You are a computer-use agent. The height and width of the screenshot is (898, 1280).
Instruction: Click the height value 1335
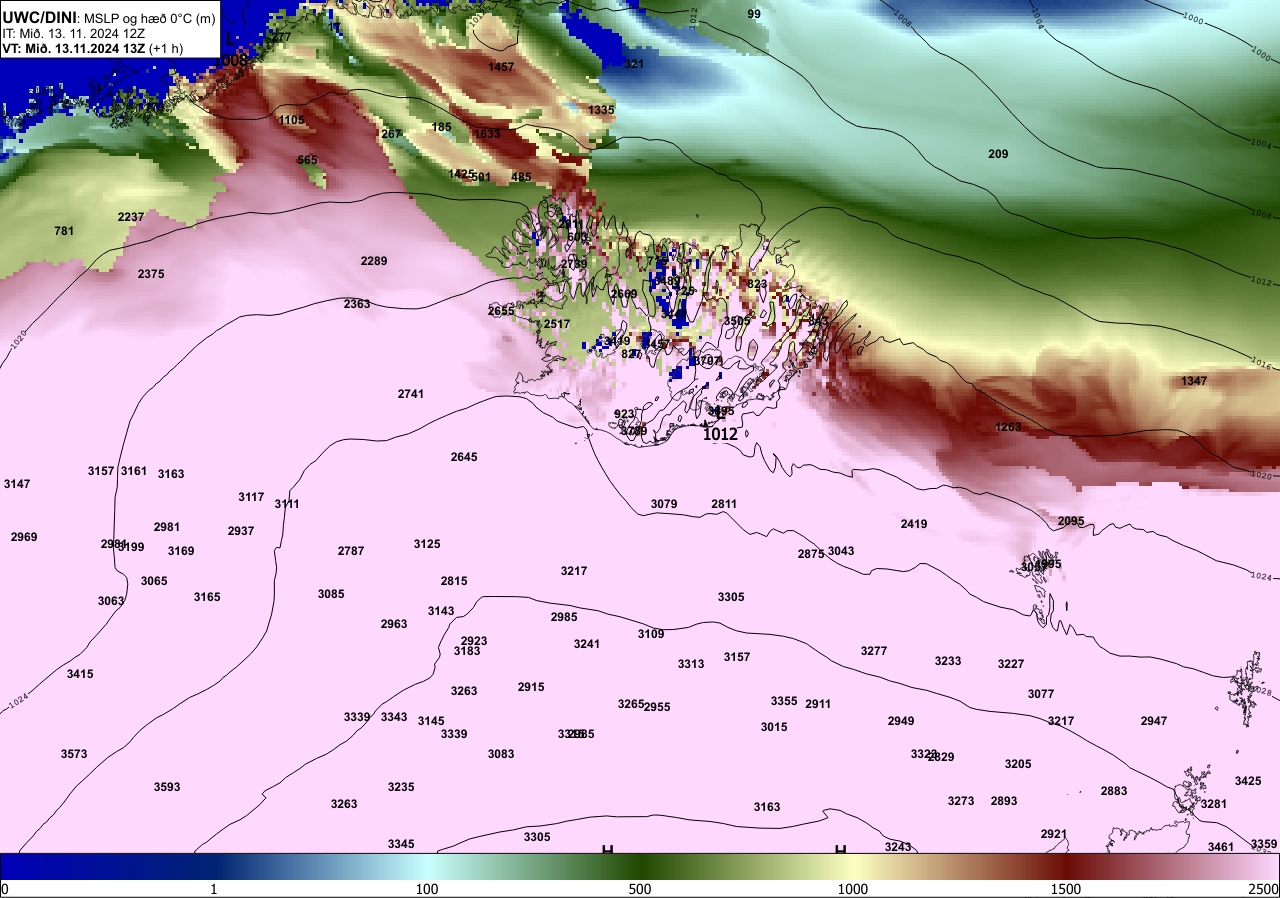tap(601, 110)
